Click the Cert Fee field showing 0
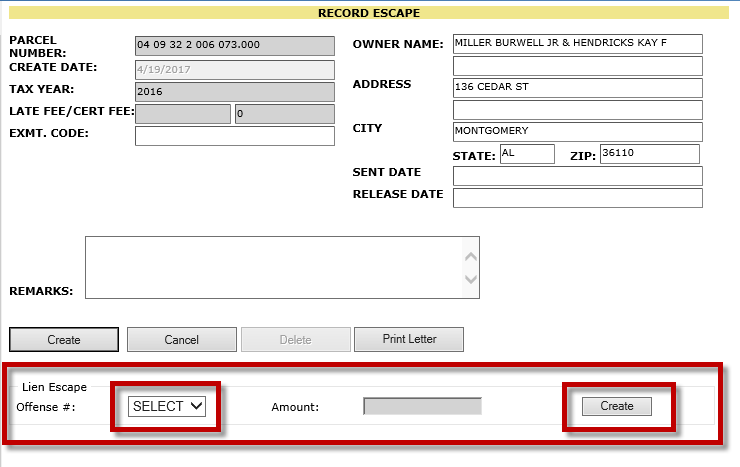Screen dimensions: 740x467 click(285, 114)
